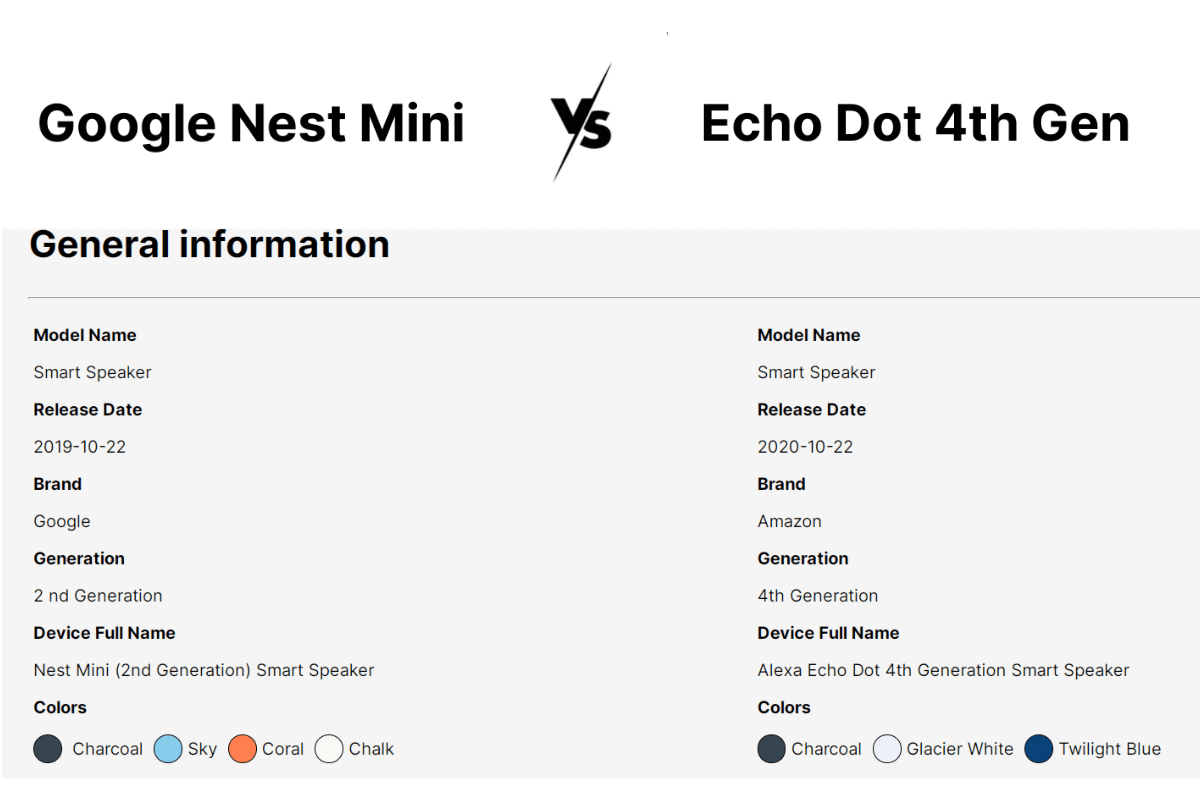Click the General information heading

point(209,244)
